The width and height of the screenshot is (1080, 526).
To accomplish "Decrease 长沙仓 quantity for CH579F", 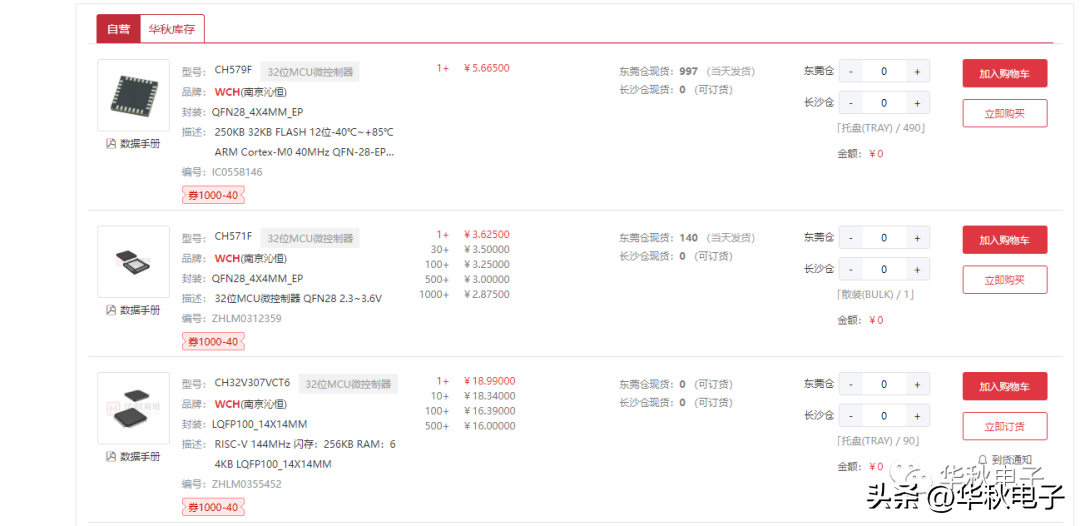I will [850, 103].
